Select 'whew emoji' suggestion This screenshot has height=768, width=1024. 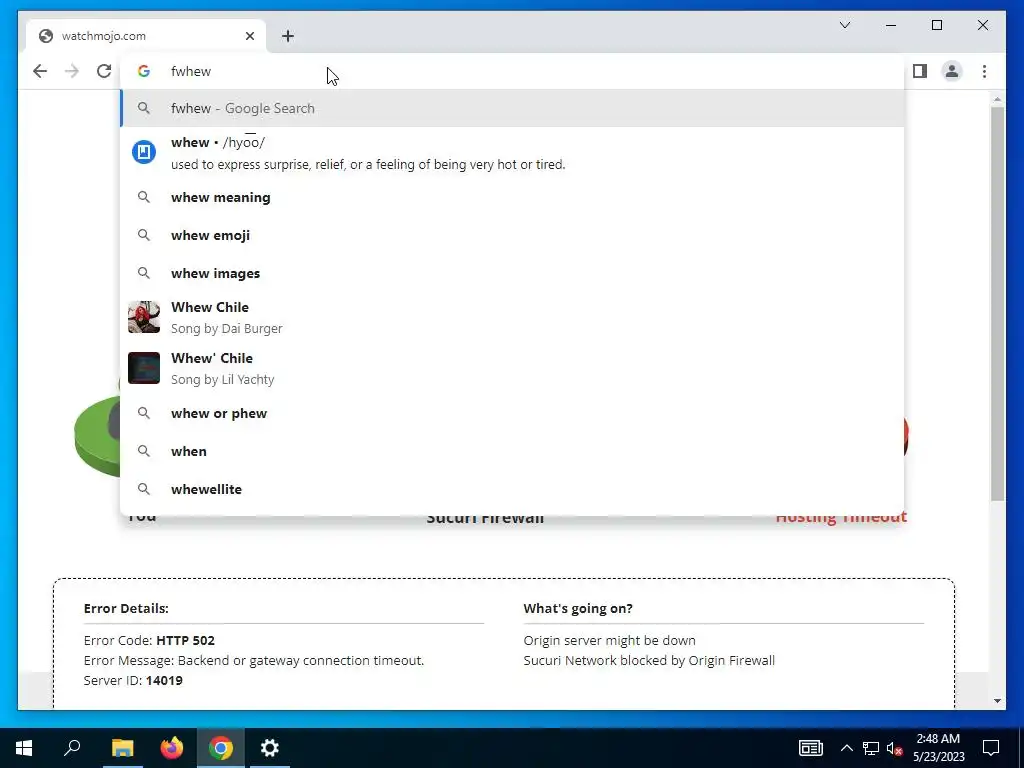click(x=513, y=235)
